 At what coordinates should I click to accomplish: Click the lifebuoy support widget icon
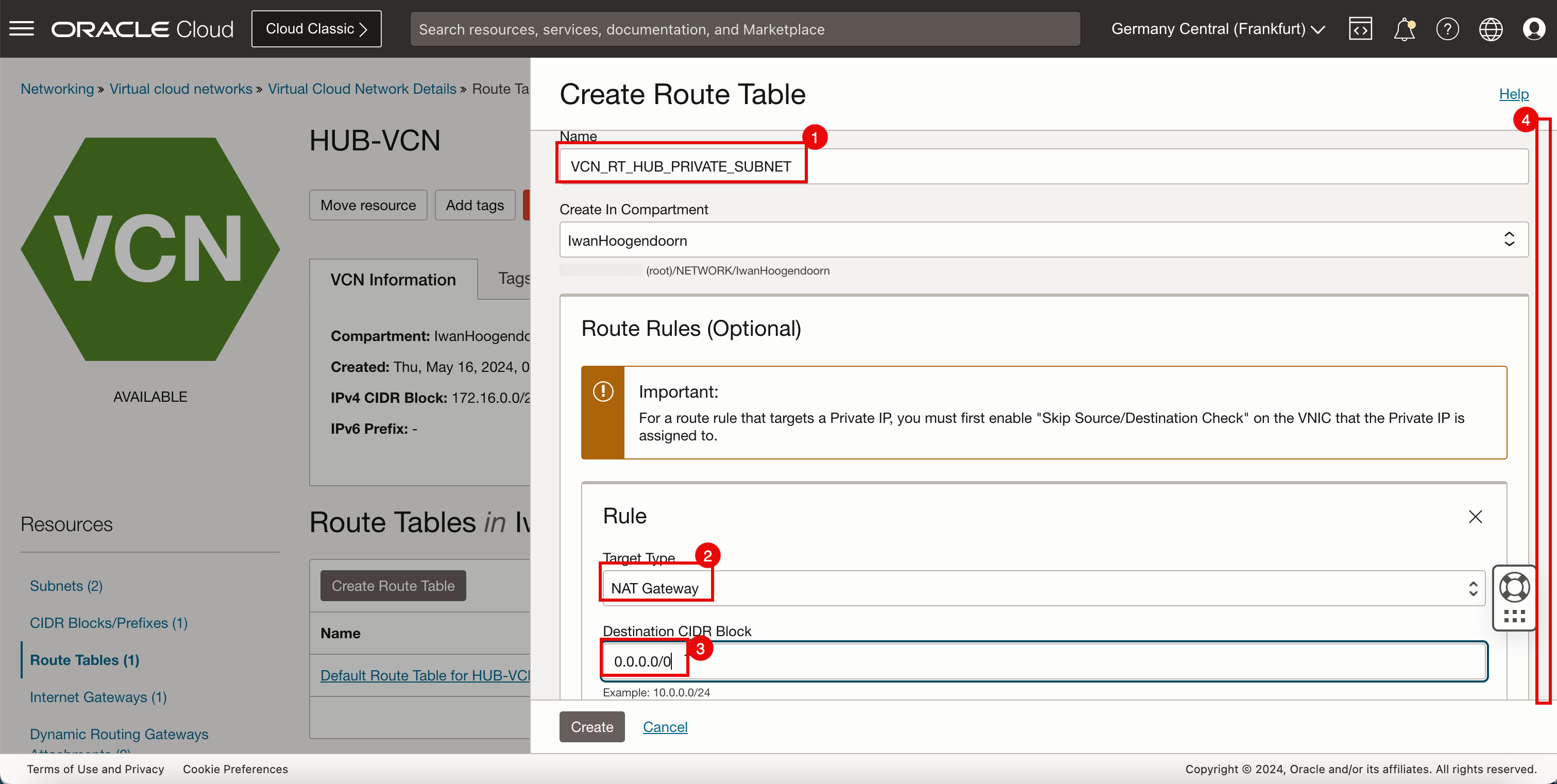click(x=1514, y=587)
